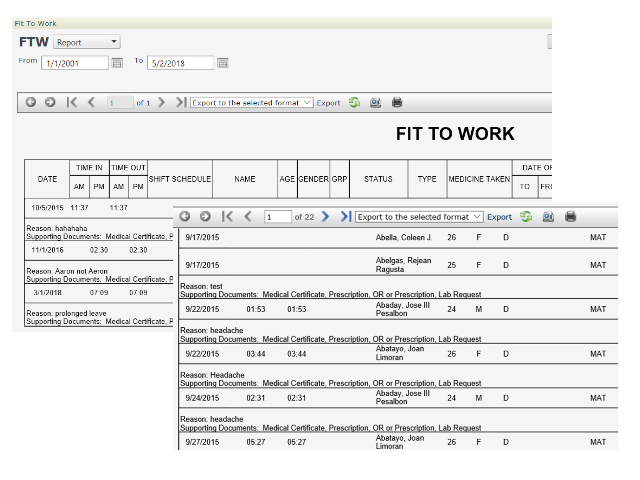
Task: Click the AGE column header
Action: tap(287, 179)
